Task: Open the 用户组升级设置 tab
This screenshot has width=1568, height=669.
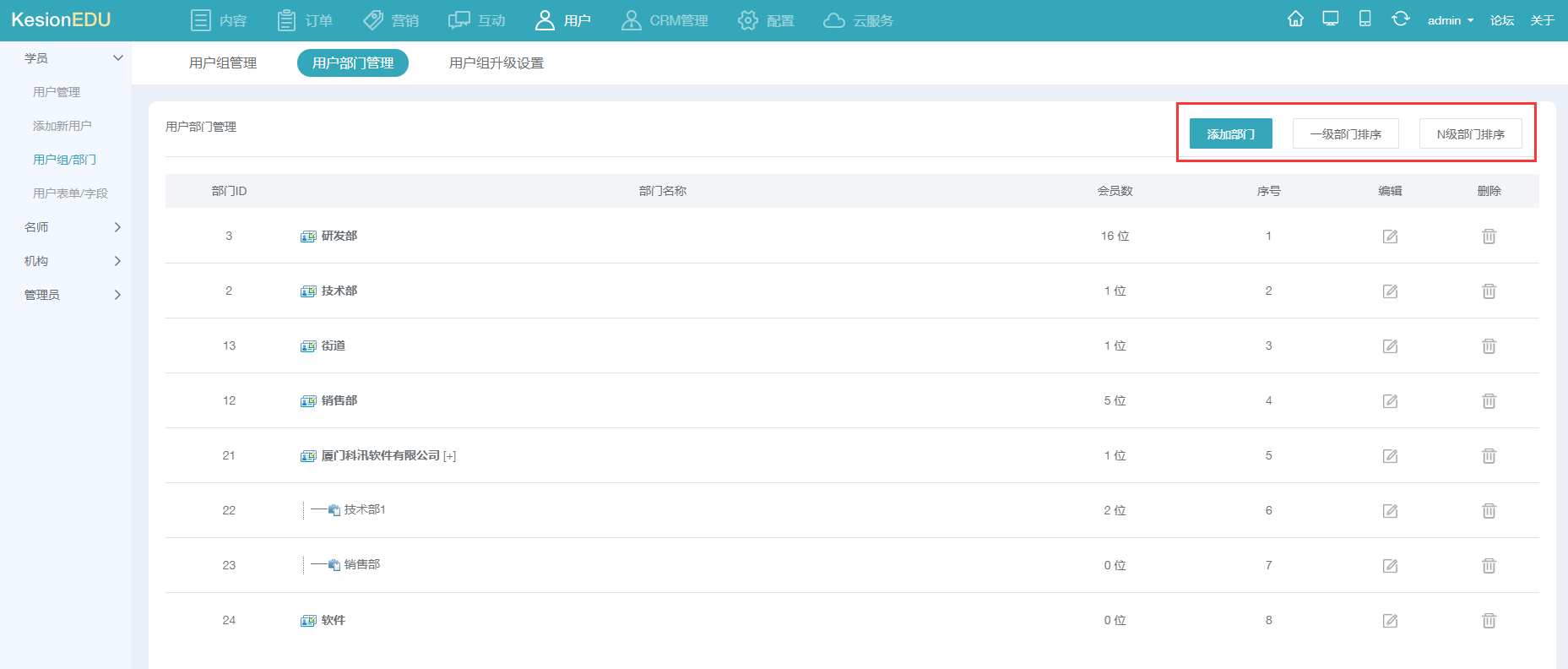Action: (496, 63)
